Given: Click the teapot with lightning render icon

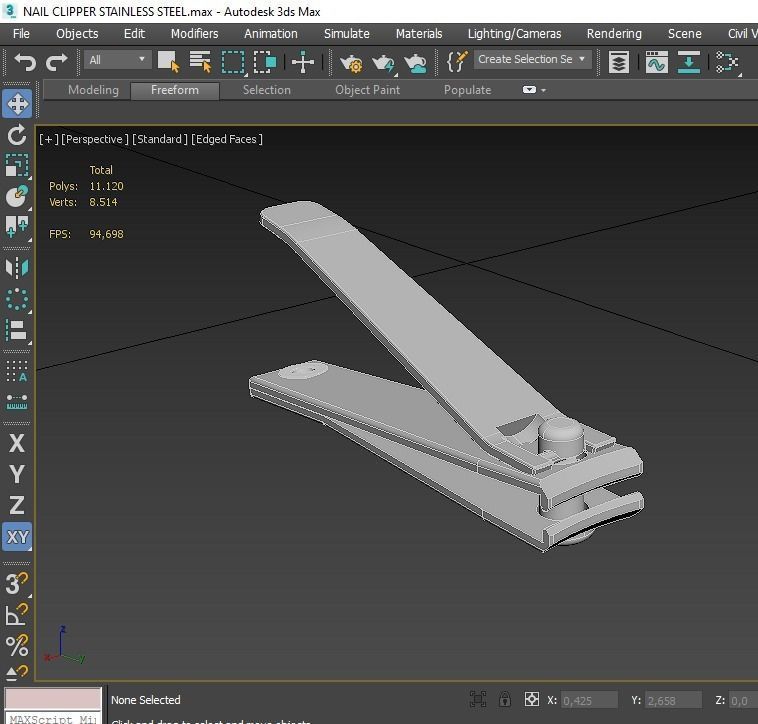Looking at the screenshot, I should (383, 63).
